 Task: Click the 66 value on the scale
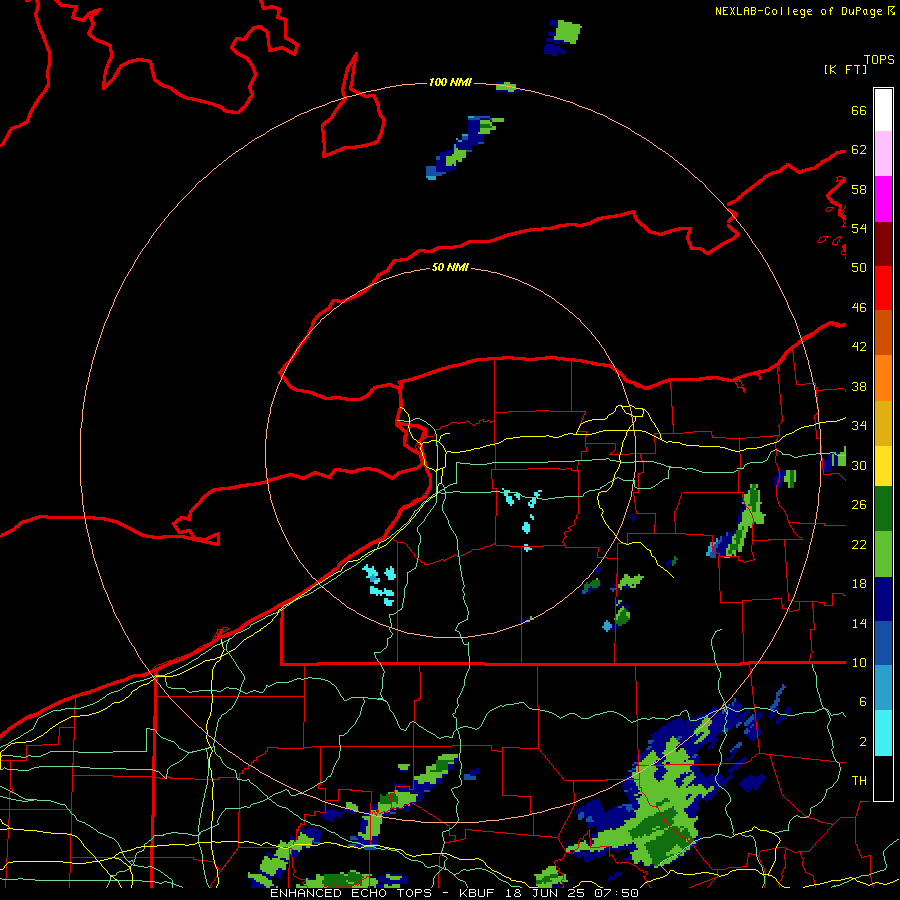[x=859, y=111]
